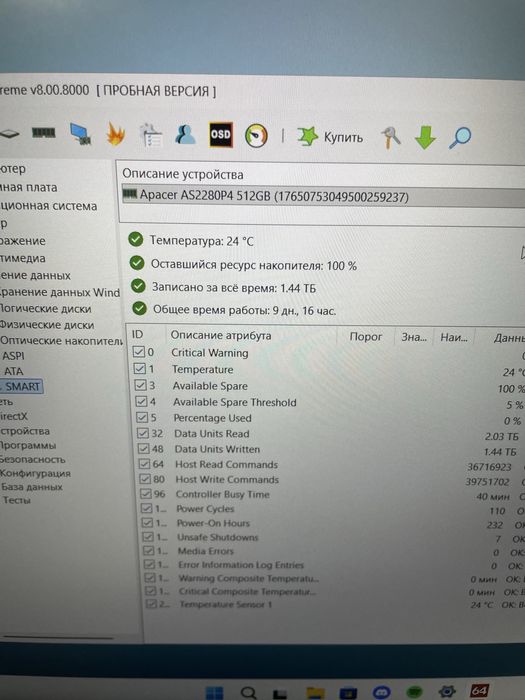The width and height of the screenshot is (525, 700).
Task: Click the green check icon beside Температура
Action: click(x=135, y=240)
